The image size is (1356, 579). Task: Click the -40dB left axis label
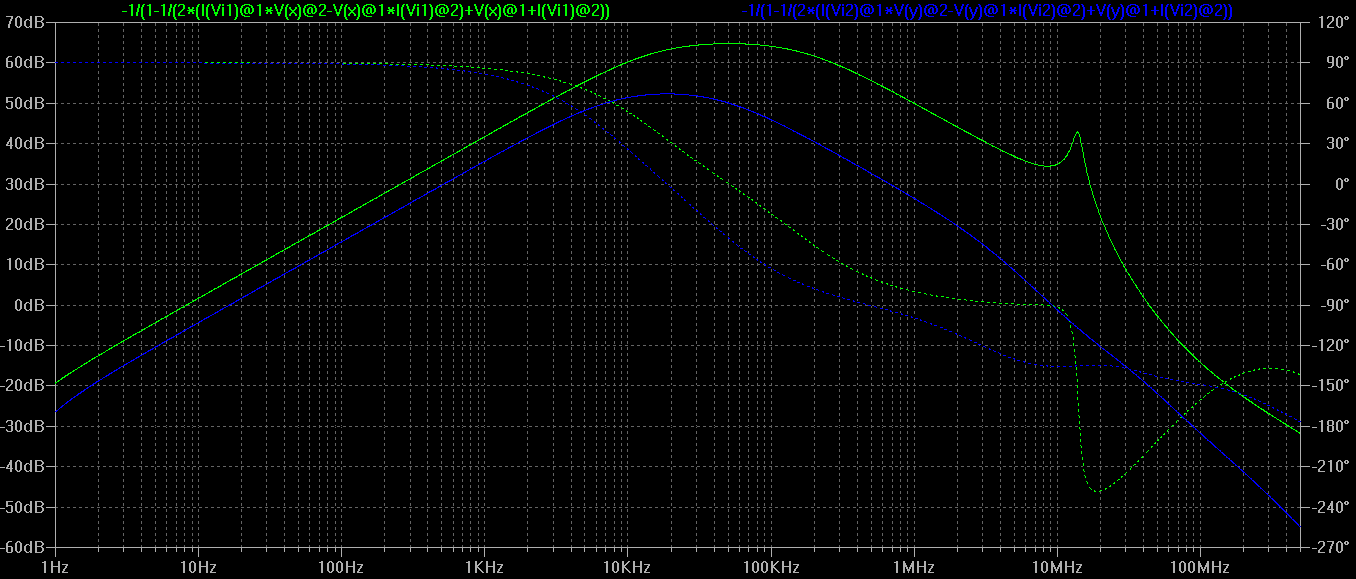click(x=23, y=467)
